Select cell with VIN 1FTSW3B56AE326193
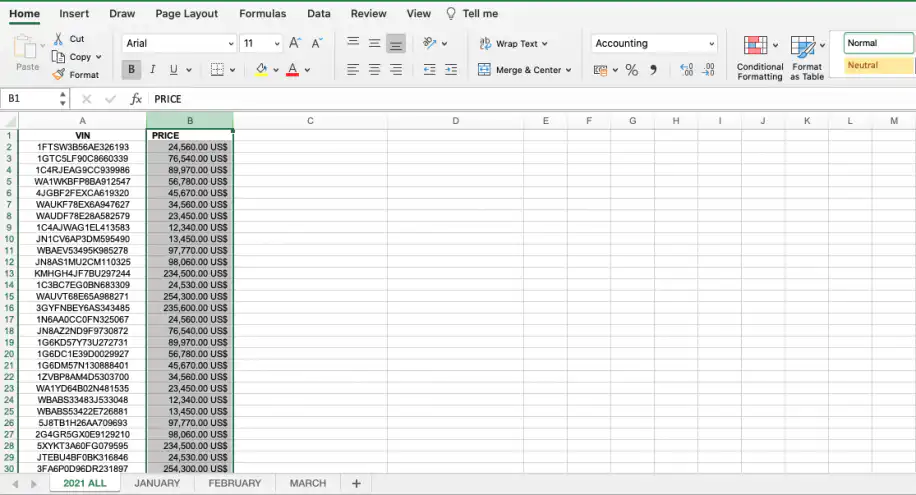Viewport: 916px width, 495px height. pyautogui.click(x=82, y=147)
